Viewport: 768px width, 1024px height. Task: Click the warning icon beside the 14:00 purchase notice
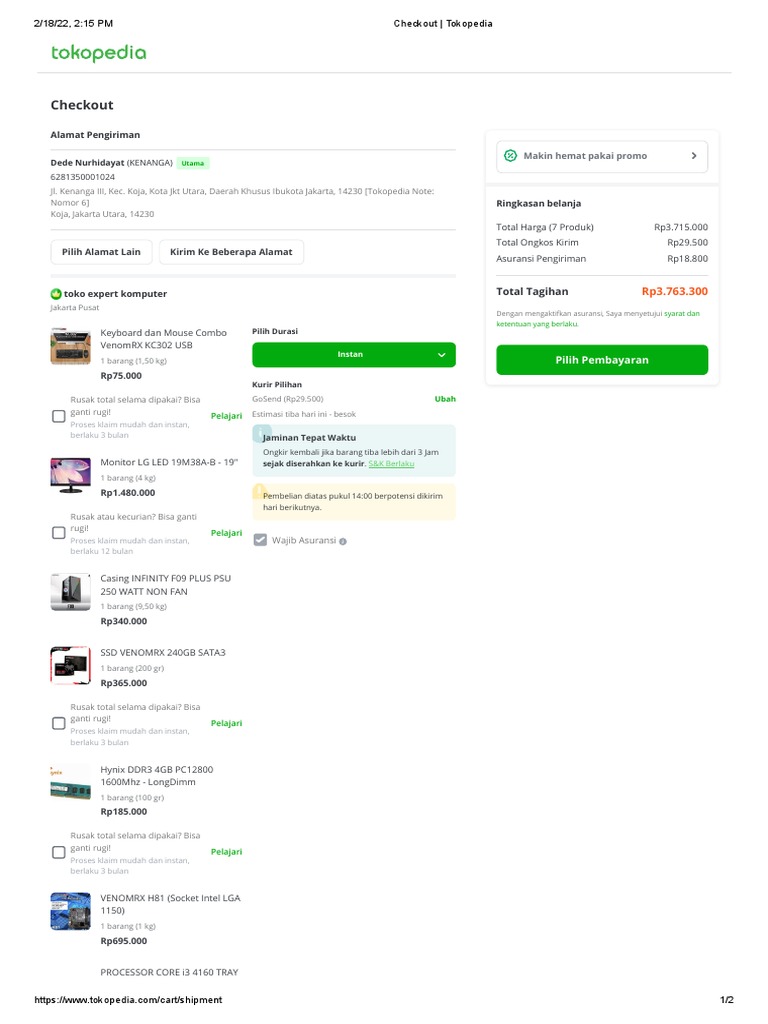260,490
